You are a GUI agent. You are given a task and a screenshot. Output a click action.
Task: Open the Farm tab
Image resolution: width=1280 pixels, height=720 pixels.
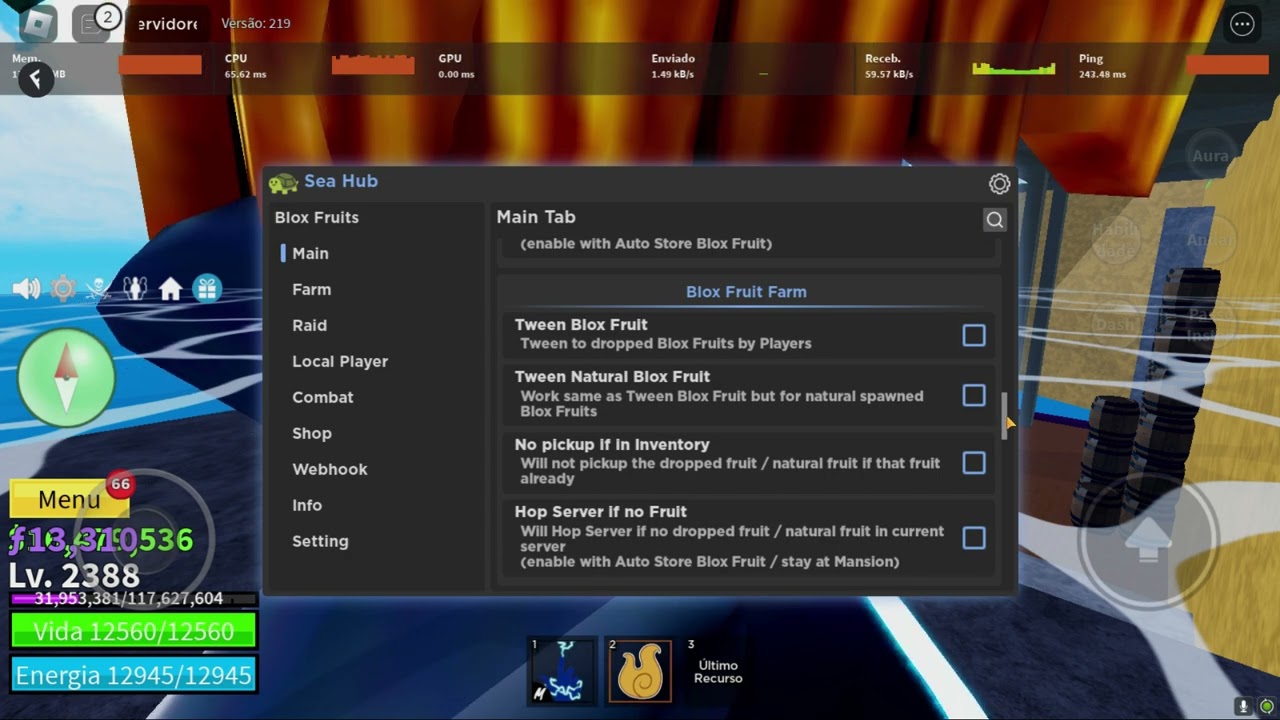coord(311,290)
